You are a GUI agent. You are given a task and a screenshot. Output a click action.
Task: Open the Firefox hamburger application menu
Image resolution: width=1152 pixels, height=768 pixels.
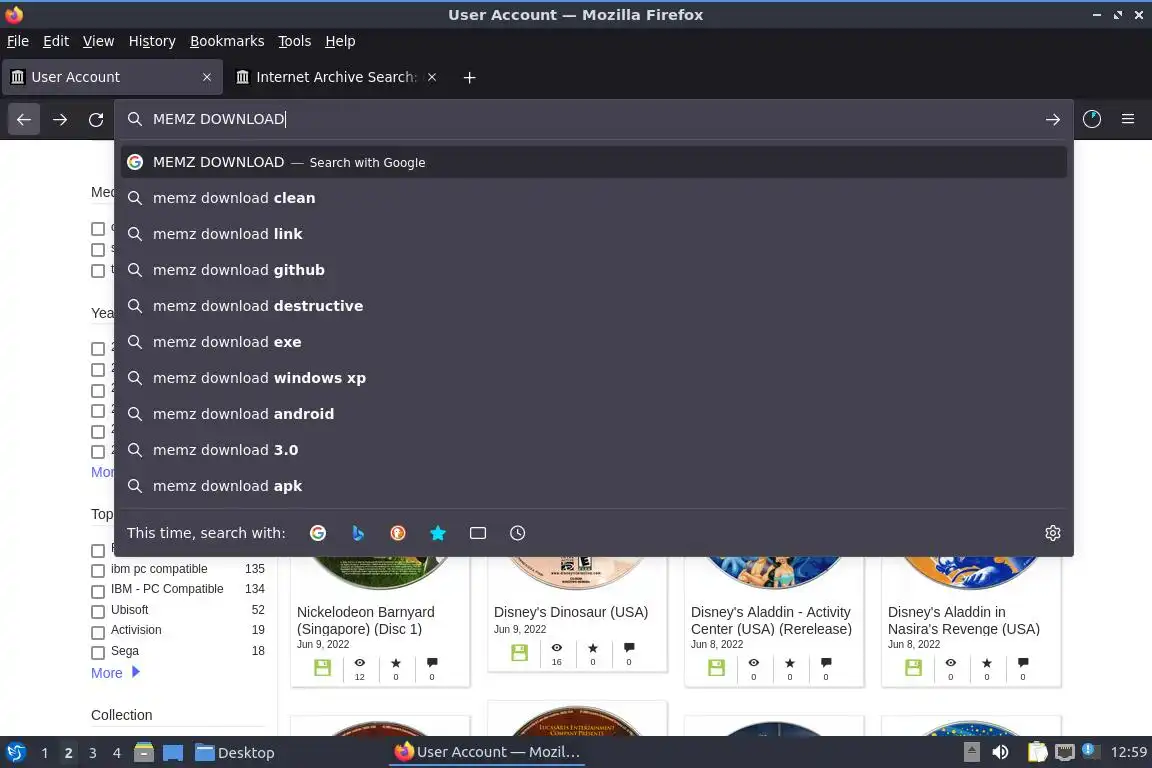pos(1128,119)
